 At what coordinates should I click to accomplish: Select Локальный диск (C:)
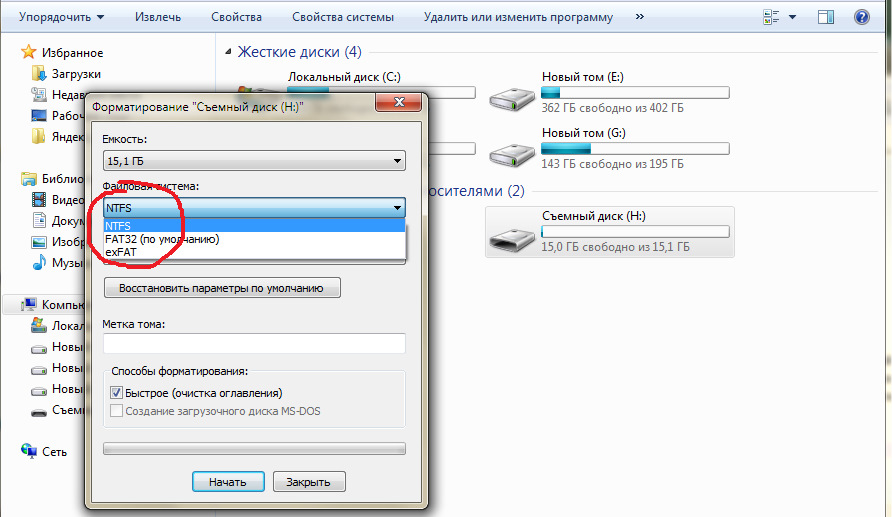click(344, 77)
